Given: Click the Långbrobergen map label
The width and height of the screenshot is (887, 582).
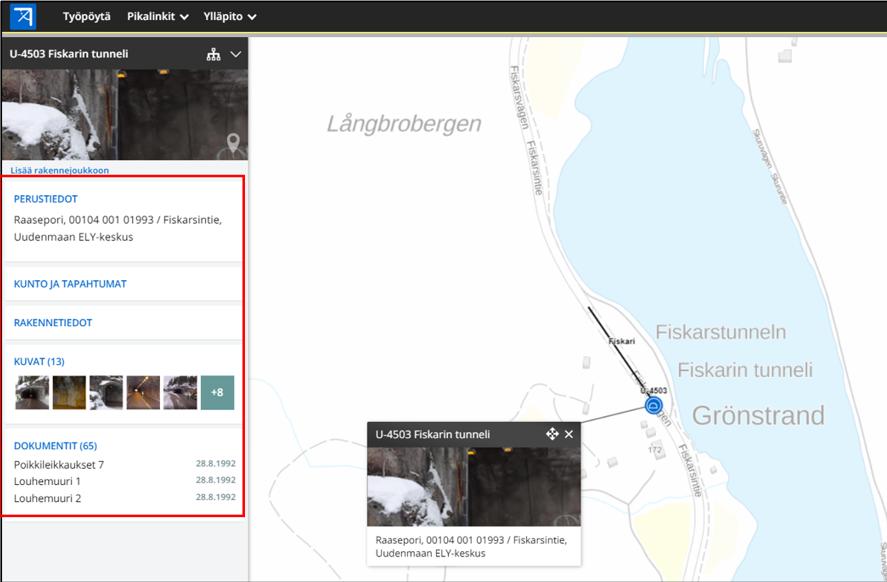Looking at the screenshot, I should tap(404, 123).
